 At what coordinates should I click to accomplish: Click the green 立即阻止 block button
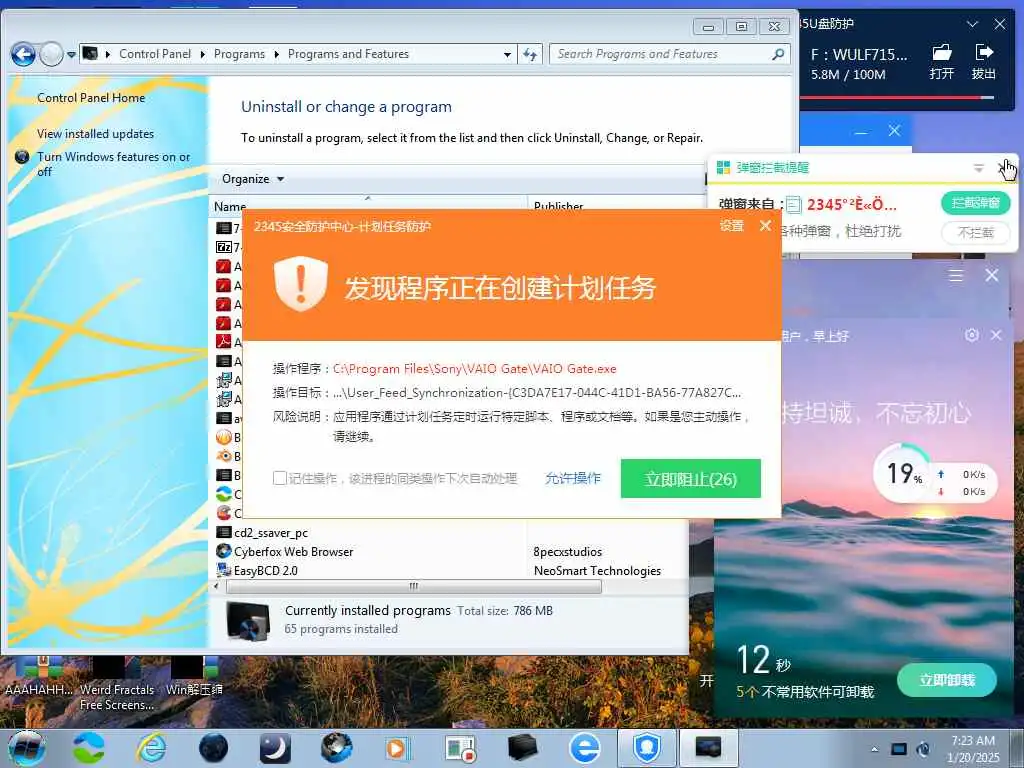tap(690, 479)
